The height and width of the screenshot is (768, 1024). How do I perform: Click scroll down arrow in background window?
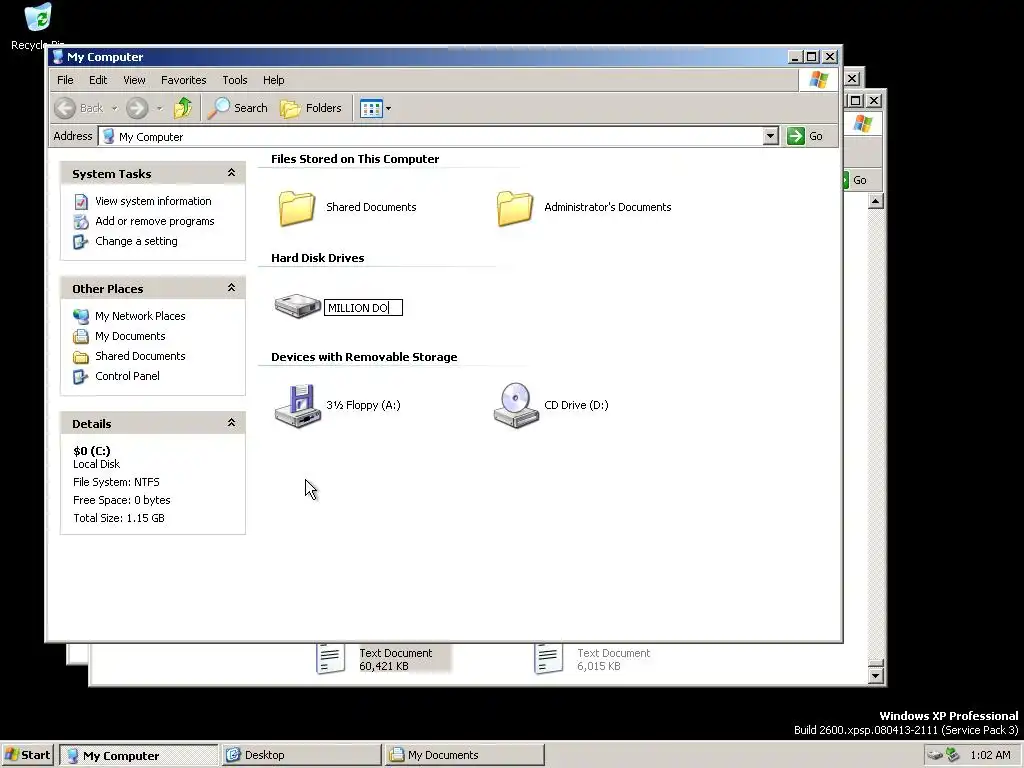(876, 675)
